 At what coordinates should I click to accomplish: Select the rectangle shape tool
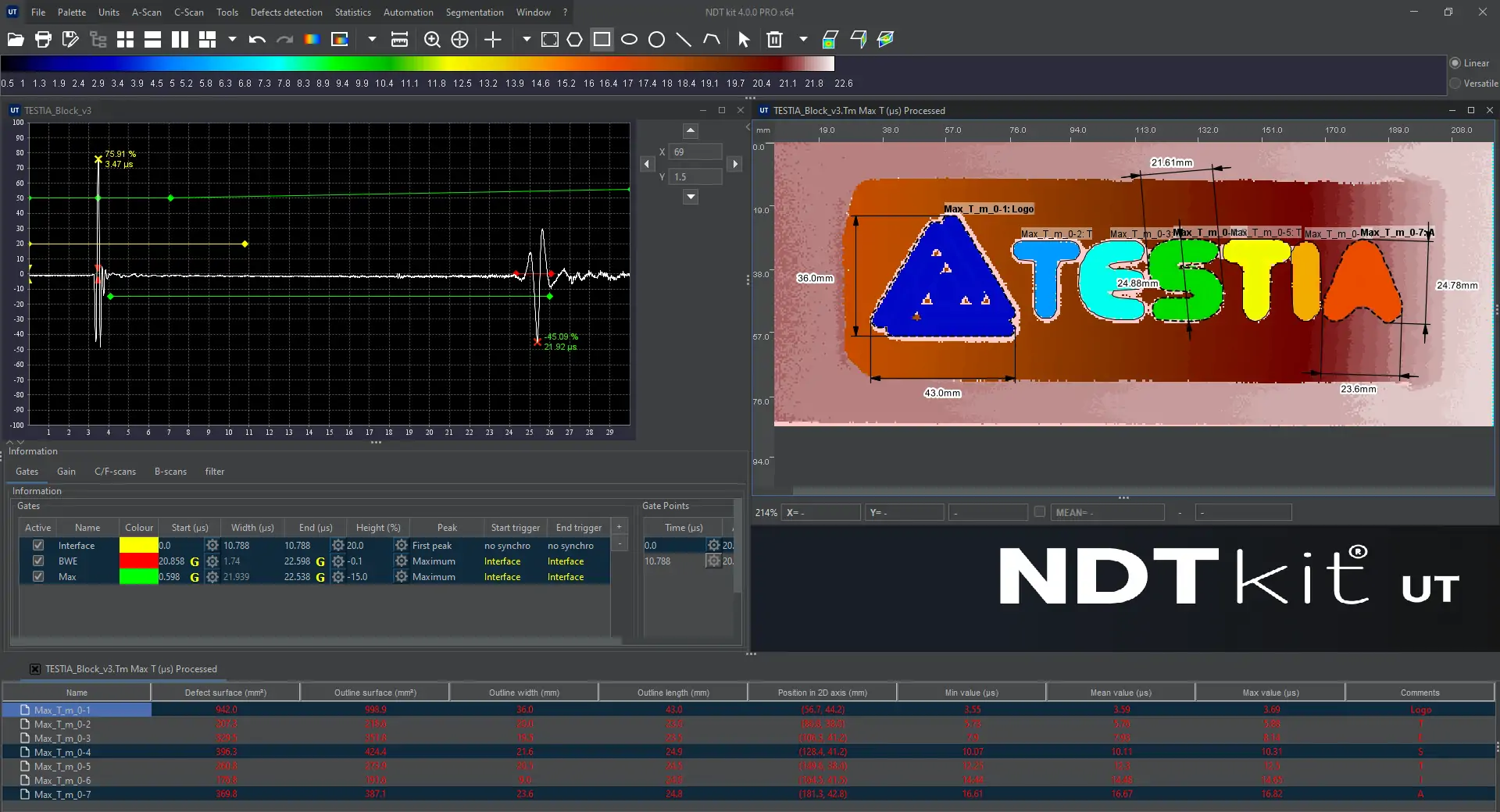click(x=602, y=39)
